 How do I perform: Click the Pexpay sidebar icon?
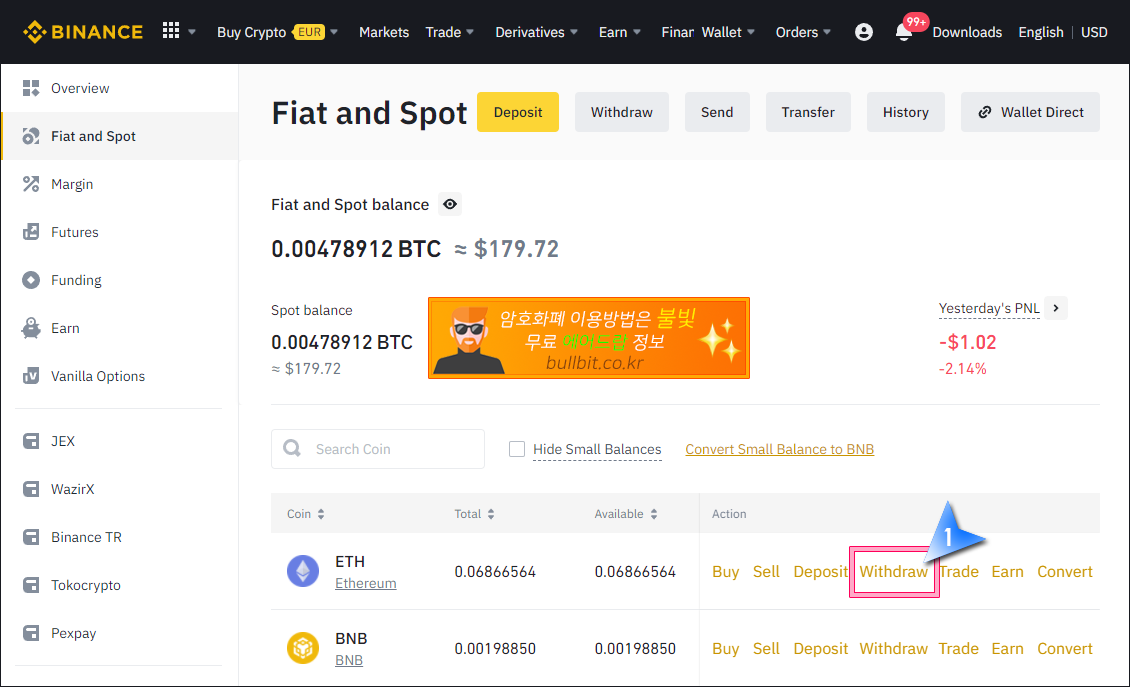(31, 633)
